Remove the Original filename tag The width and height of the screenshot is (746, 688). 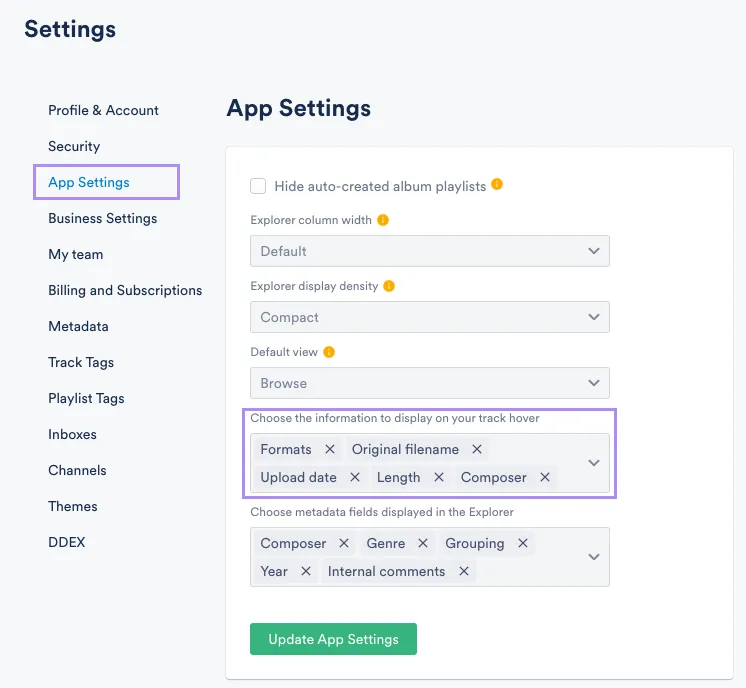click(x=477, y=450)
